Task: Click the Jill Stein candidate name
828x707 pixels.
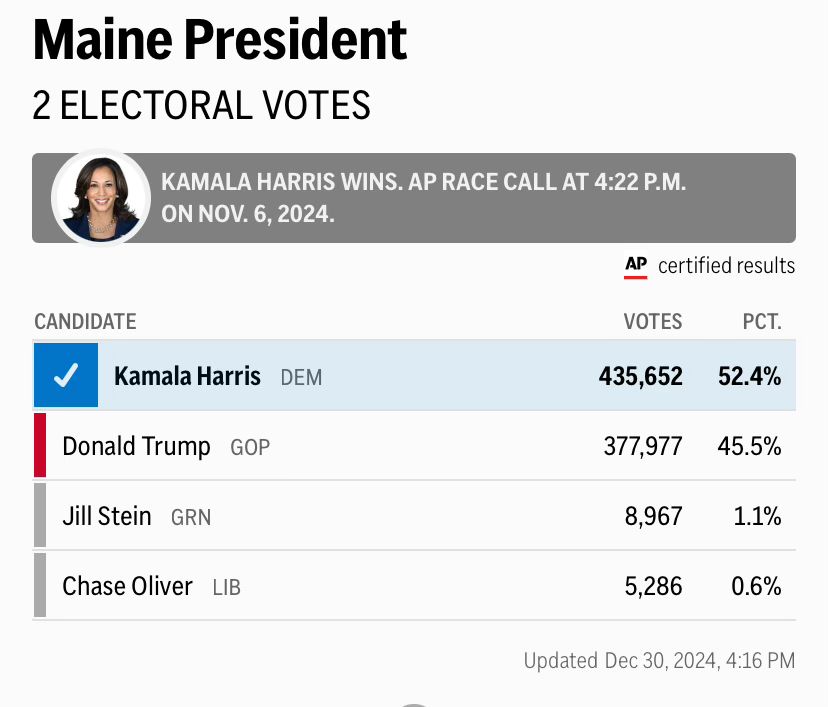Action: coord(107,516)
